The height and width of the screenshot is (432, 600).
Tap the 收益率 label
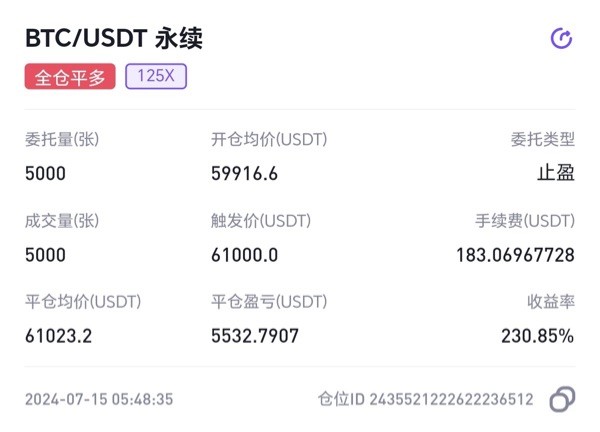tap(551, 302)
